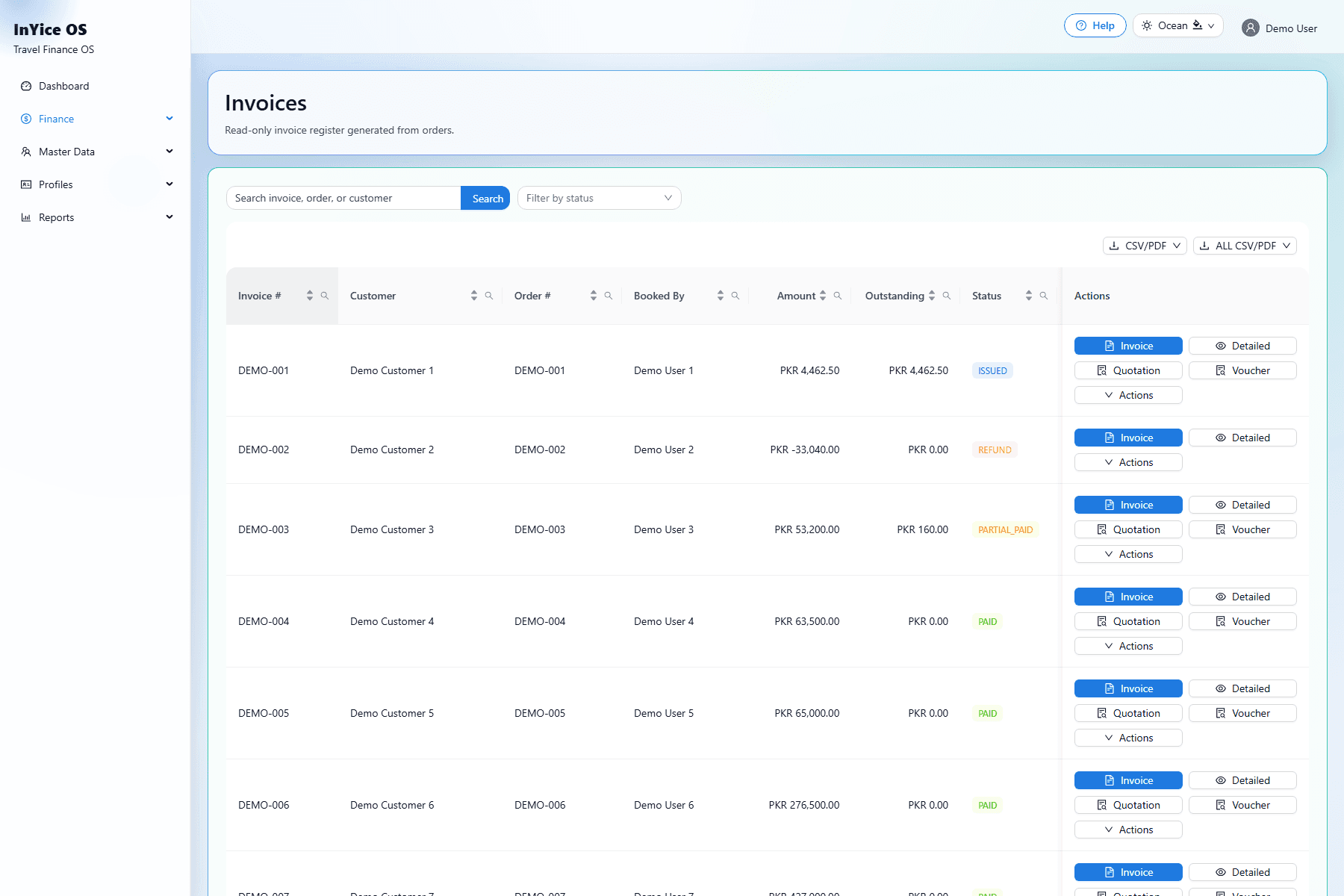Image resolution: width=1344 pixels, height=896 pixels.
Task: Focus the invoice search input field
Action: tap(343, 198)
